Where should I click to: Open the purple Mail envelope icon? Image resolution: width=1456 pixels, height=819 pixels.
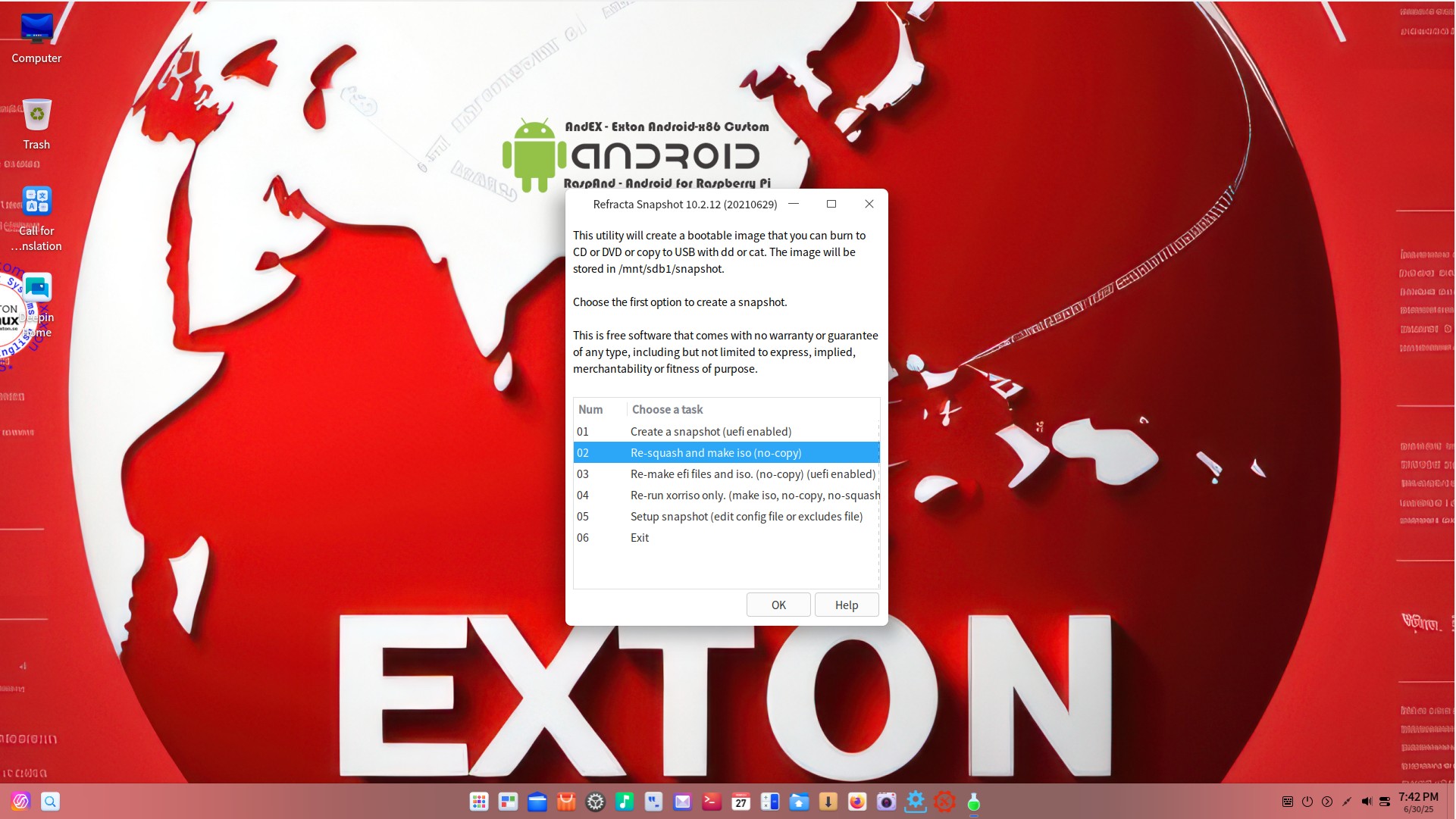[683, 802]
